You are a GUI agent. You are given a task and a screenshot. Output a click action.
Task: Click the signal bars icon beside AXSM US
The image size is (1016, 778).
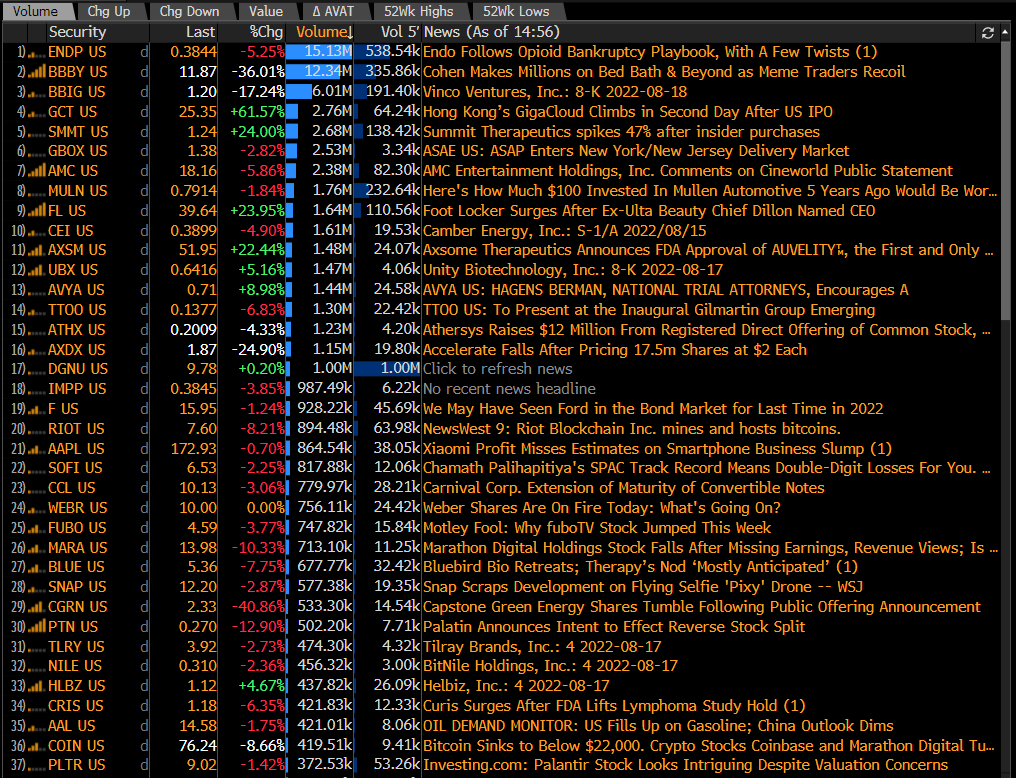pos(36,250)
